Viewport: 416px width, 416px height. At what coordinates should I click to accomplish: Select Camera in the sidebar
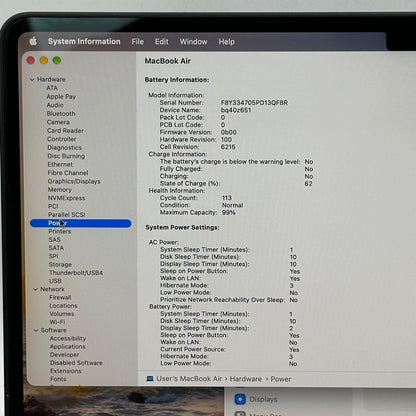coord(58,122)
